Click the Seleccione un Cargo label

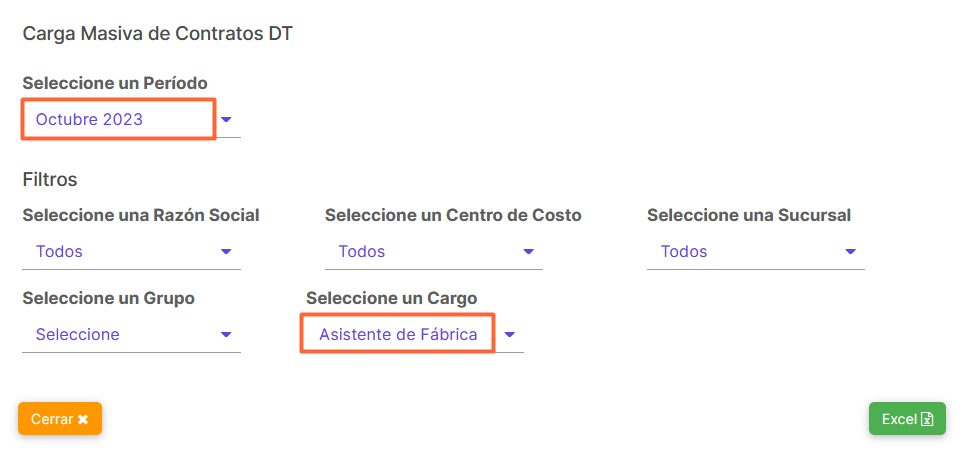point(392,298)
